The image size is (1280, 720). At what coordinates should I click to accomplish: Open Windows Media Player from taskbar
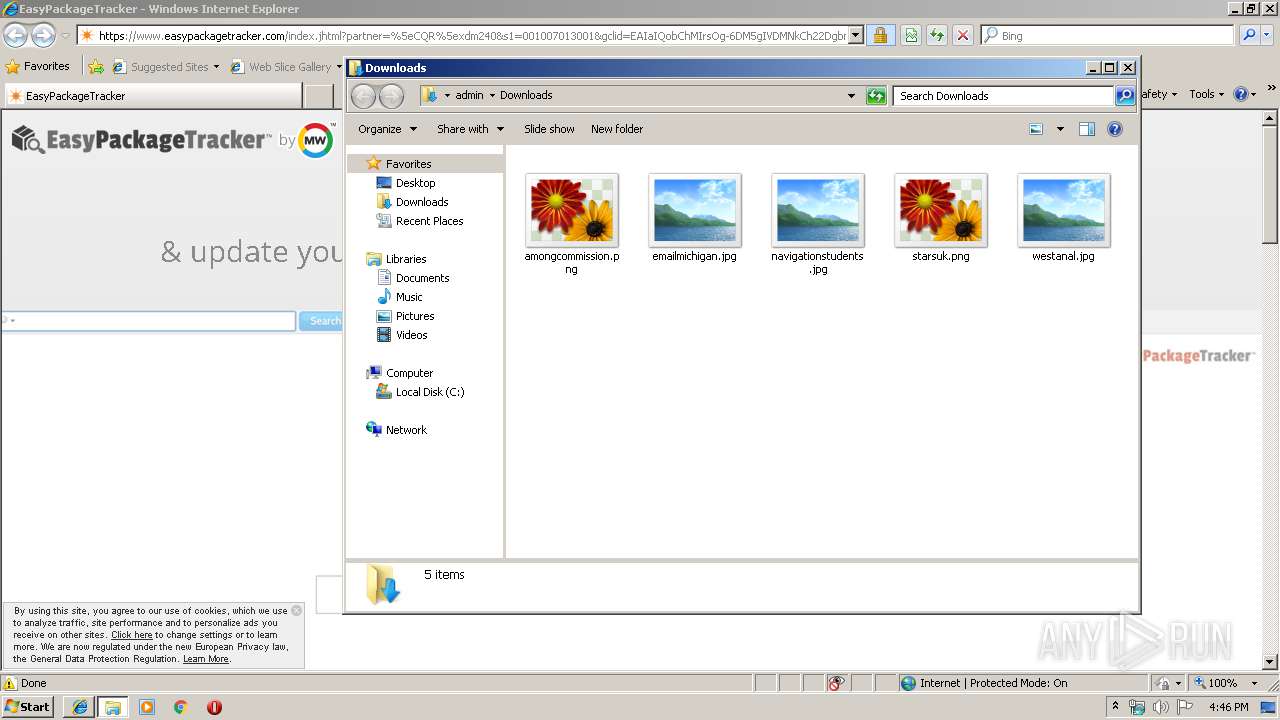coord(147,707)
